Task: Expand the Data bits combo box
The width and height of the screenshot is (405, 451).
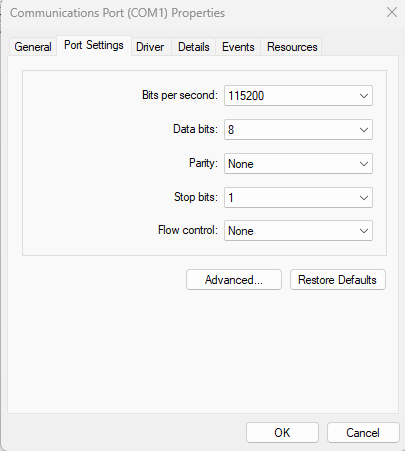Action: pyautogui.click(x=298, y=130)
